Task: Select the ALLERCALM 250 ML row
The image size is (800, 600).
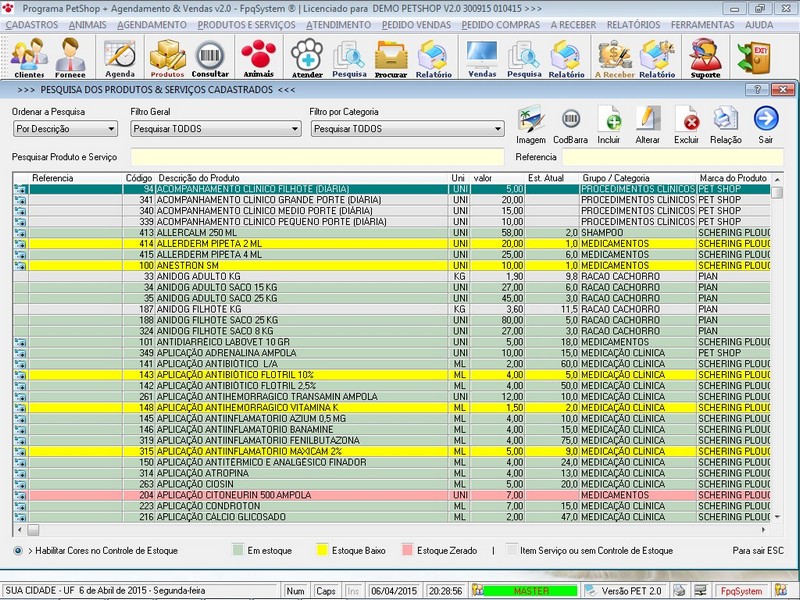Action: [x=300, y=232]
